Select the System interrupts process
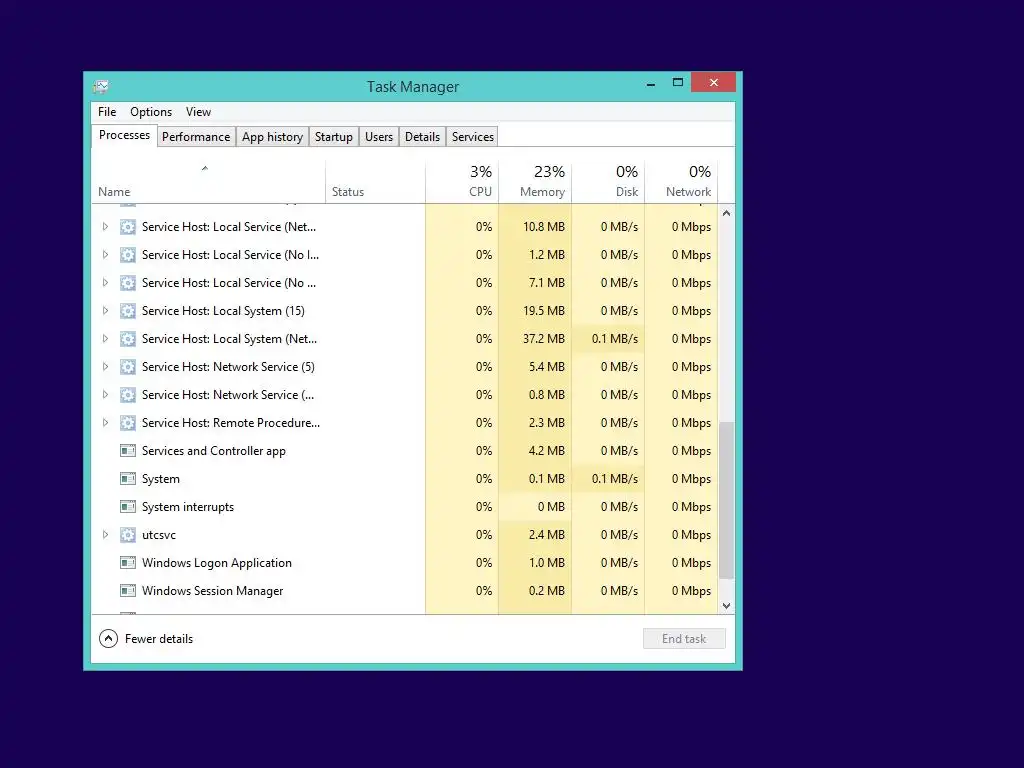Image resolution: width=1024 pixels, height=768 pixels. point(405,507)
